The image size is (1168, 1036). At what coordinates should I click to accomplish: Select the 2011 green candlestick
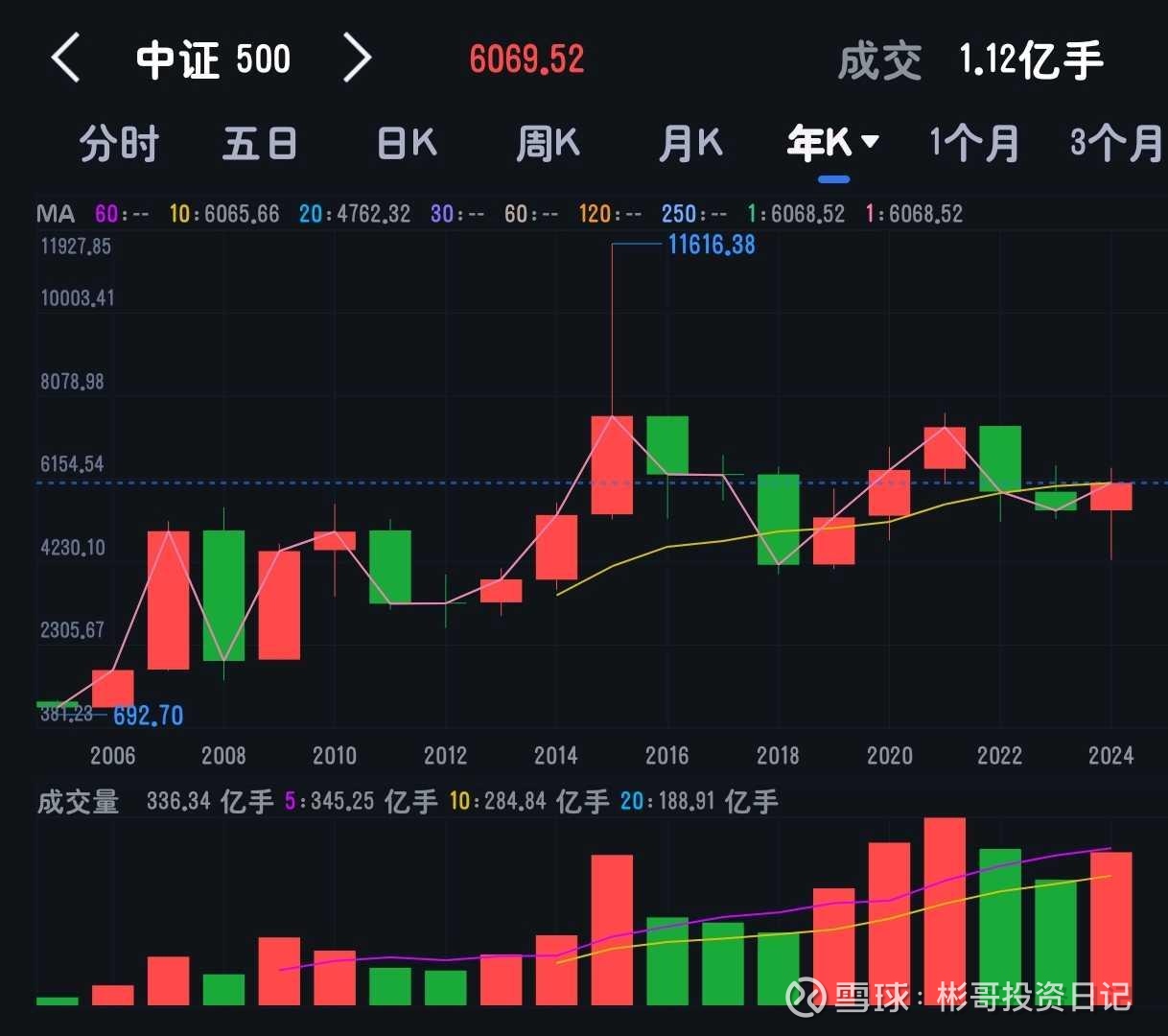[x=390, y=567]
